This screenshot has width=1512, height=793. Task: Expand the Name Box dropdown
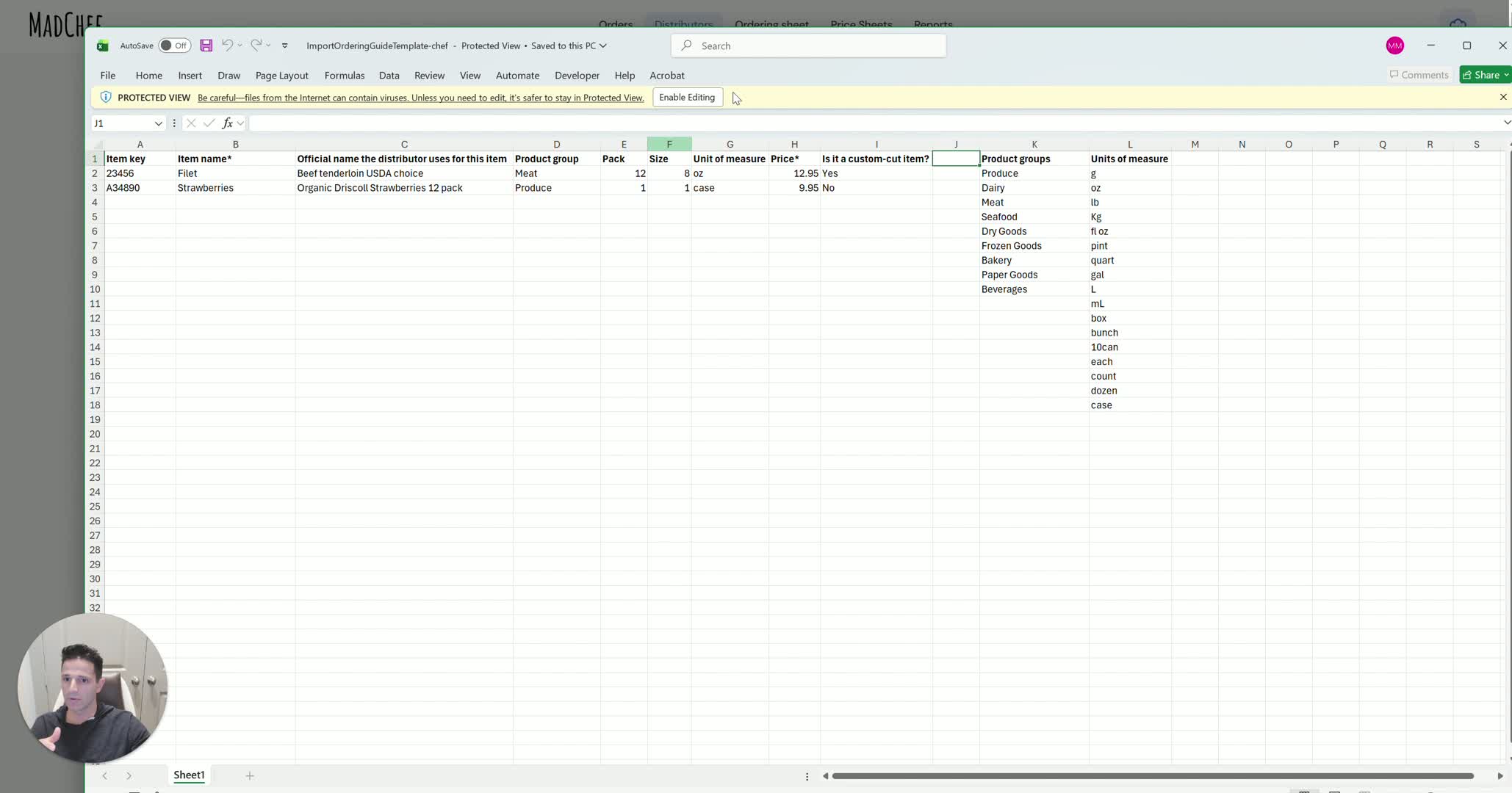click(158, 123)
